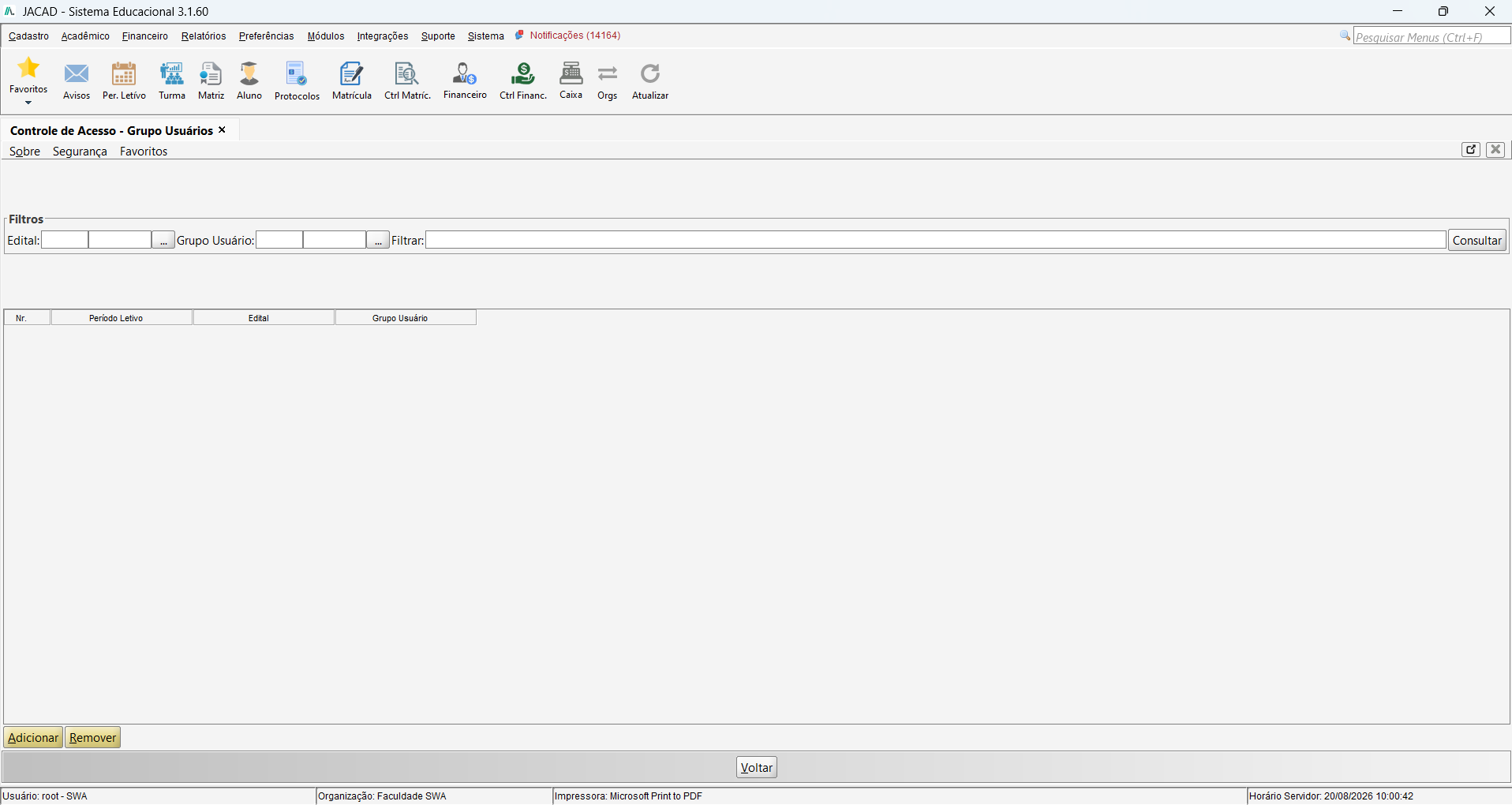Focus the Edital description field
This screenshot has height=805, width=1512.
coord(120,241)
